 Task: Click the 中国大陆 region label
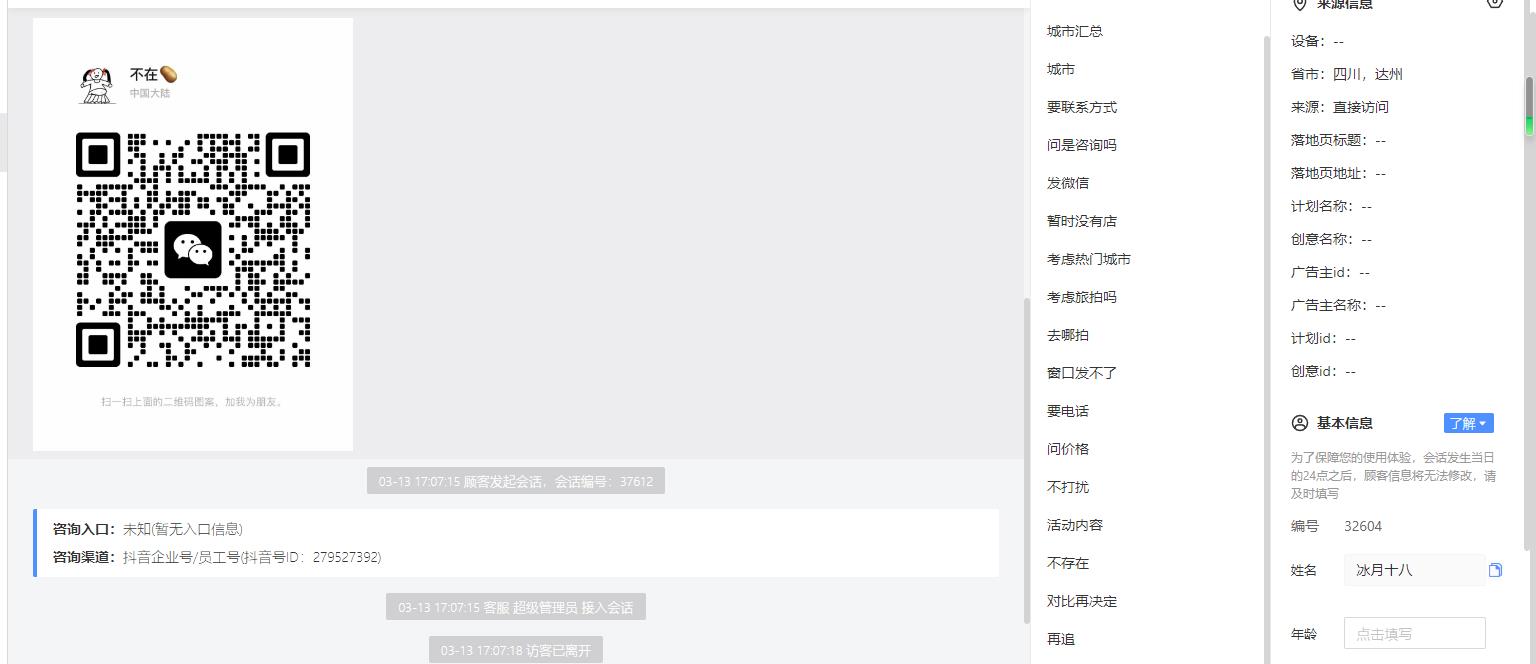coord(150,93)
